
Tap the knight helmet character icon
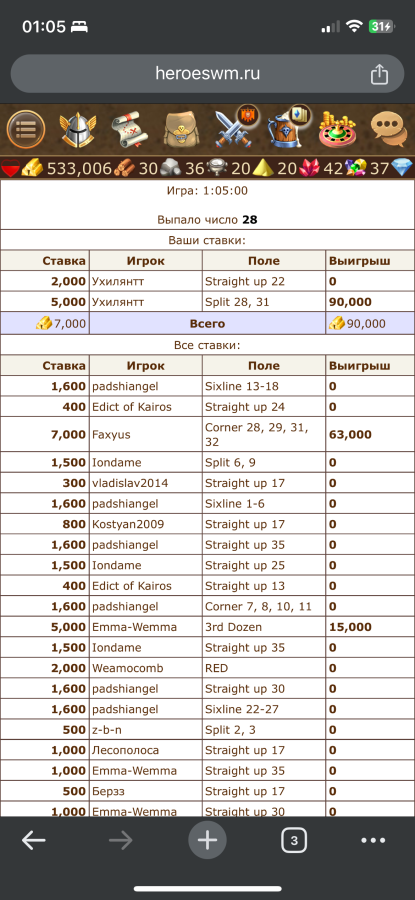[x=78, y=130]
